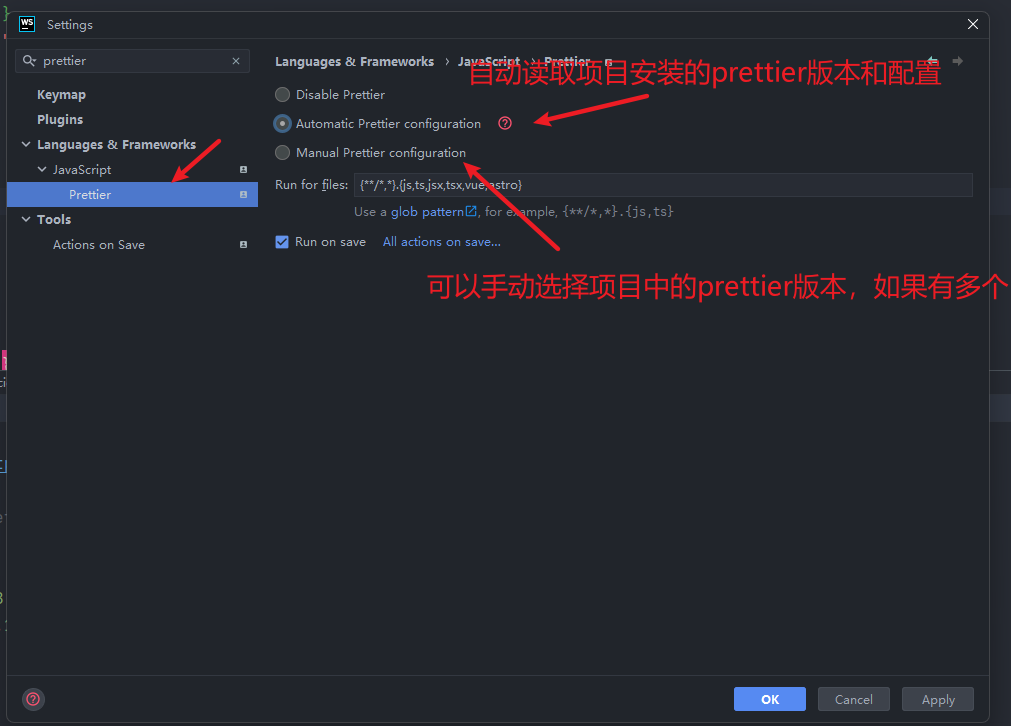
Task: Click the back navigation arrow
Action: (x=932, y=61)
